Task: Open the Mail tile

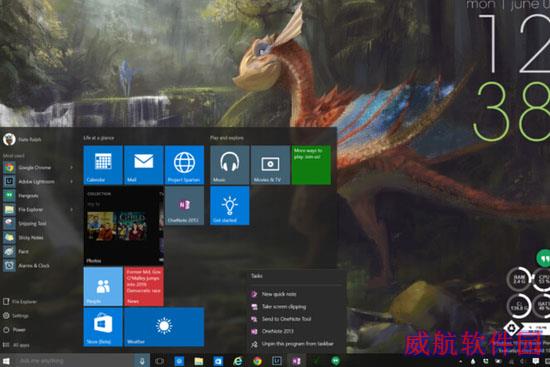Action: coord(144,165)
